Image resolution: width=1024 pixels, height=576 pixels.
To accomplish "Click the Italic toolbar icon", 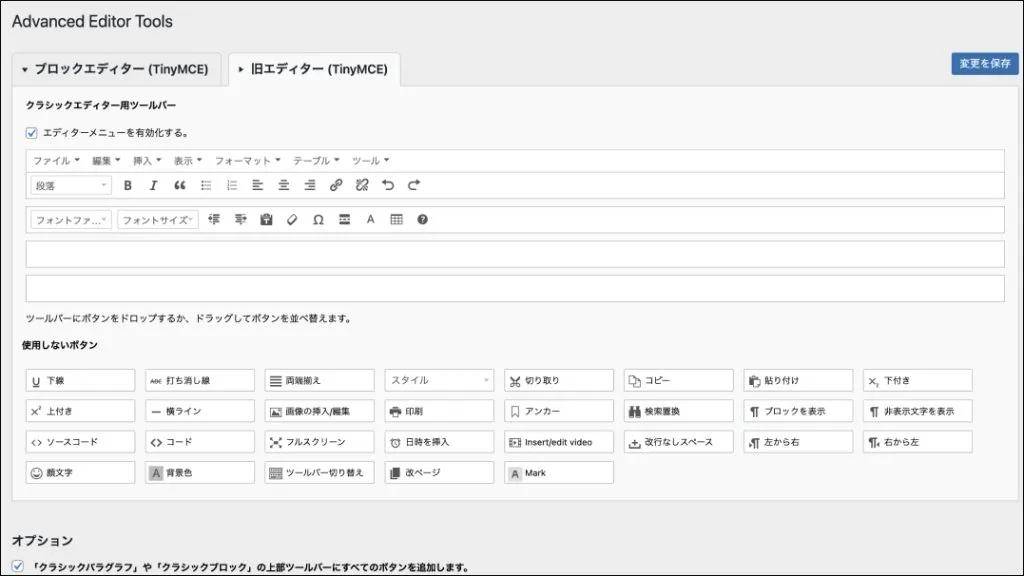I will [x=153, y=185].
